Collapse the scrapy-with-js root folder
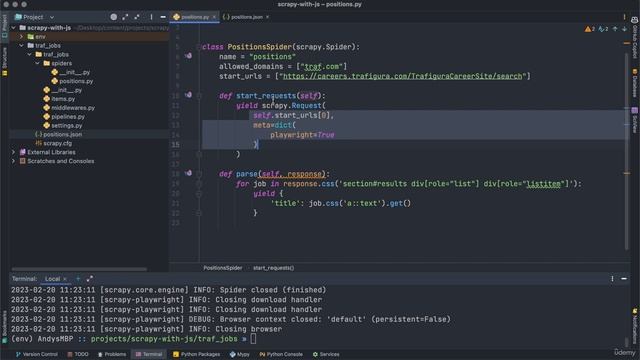 (13, 28)
